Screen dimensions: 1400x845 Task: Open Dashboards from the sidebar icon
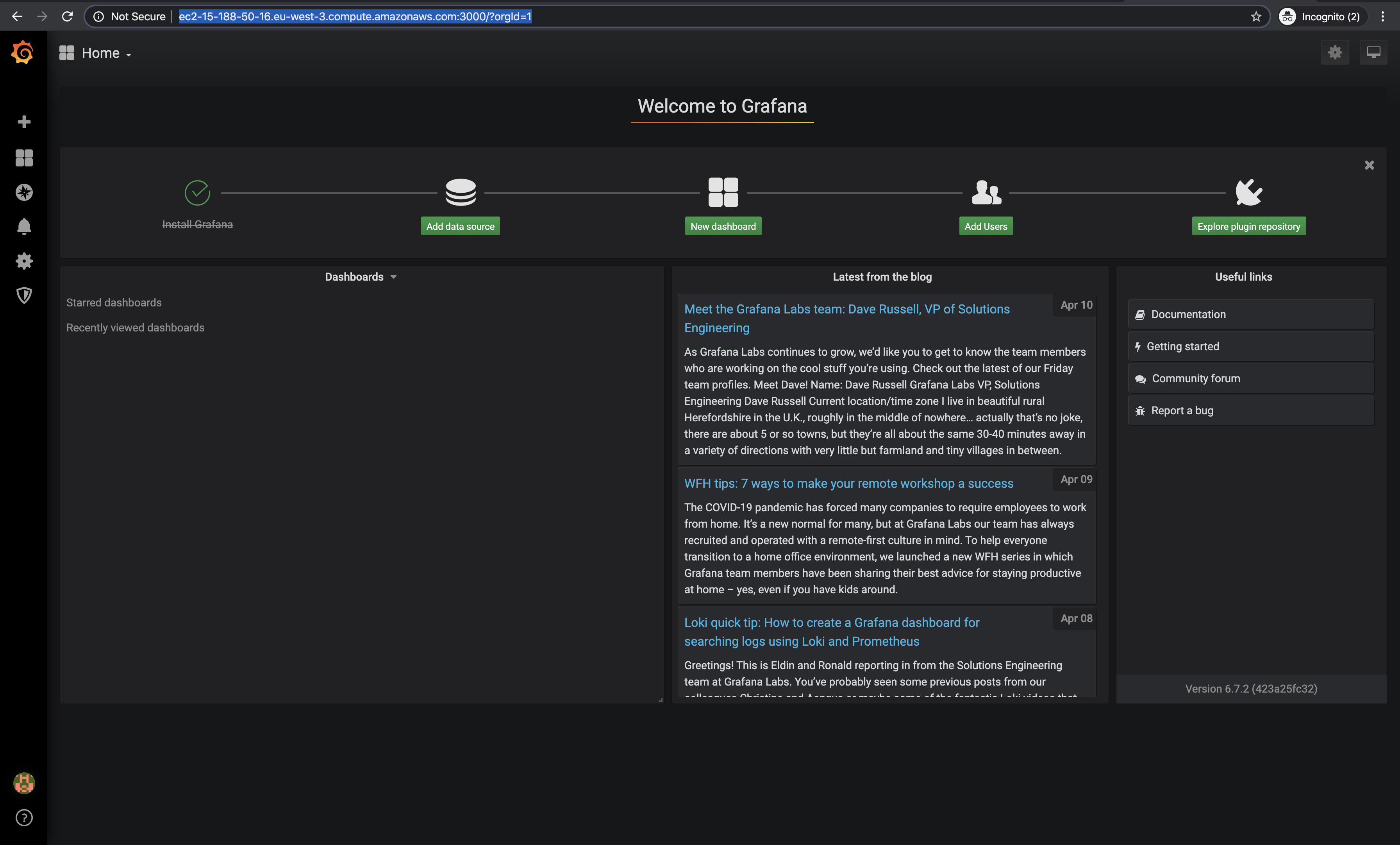point(24,158)
